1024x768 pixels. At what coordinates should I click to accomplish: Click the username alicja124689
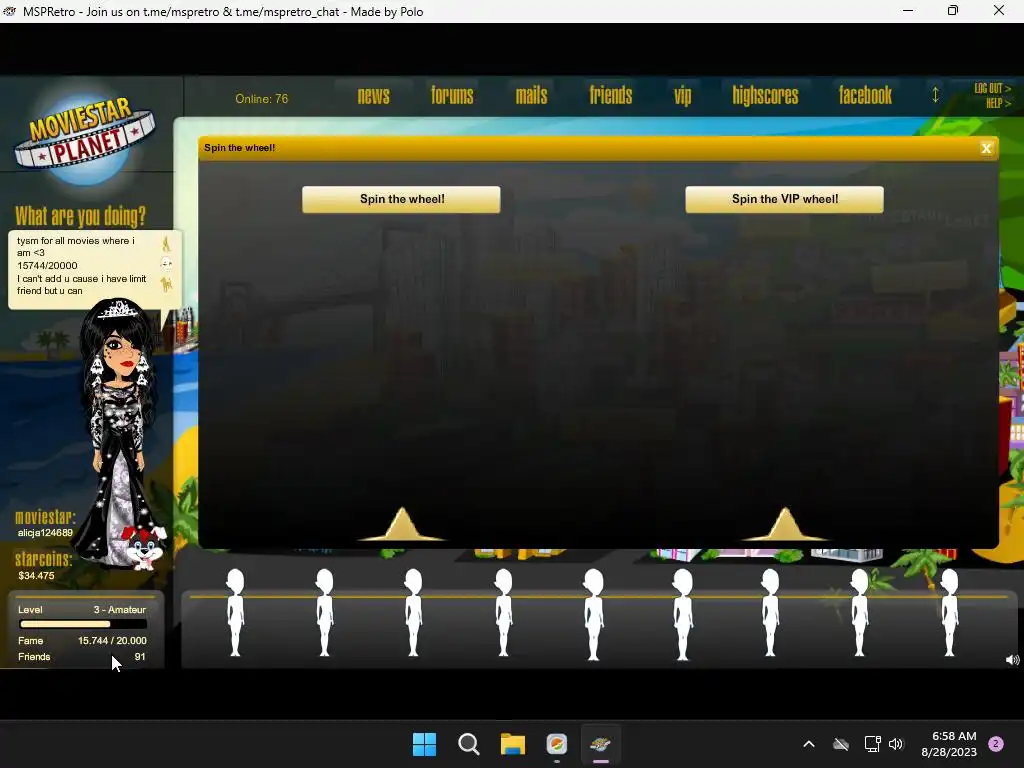(x=45, y=533)
